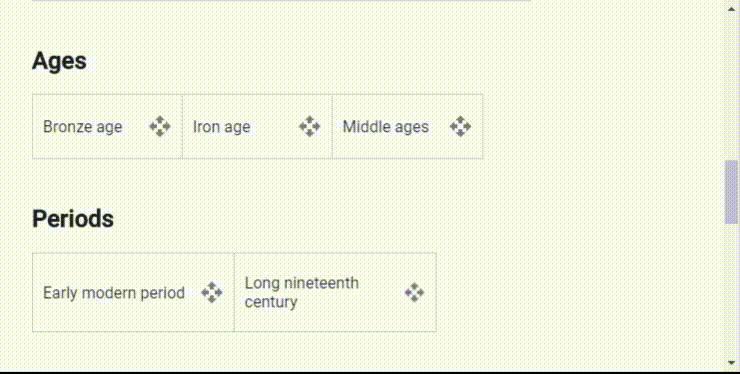The image size is (740, 374).
Task: Click the Middle ages label text
Action: [x=386, y=127]
